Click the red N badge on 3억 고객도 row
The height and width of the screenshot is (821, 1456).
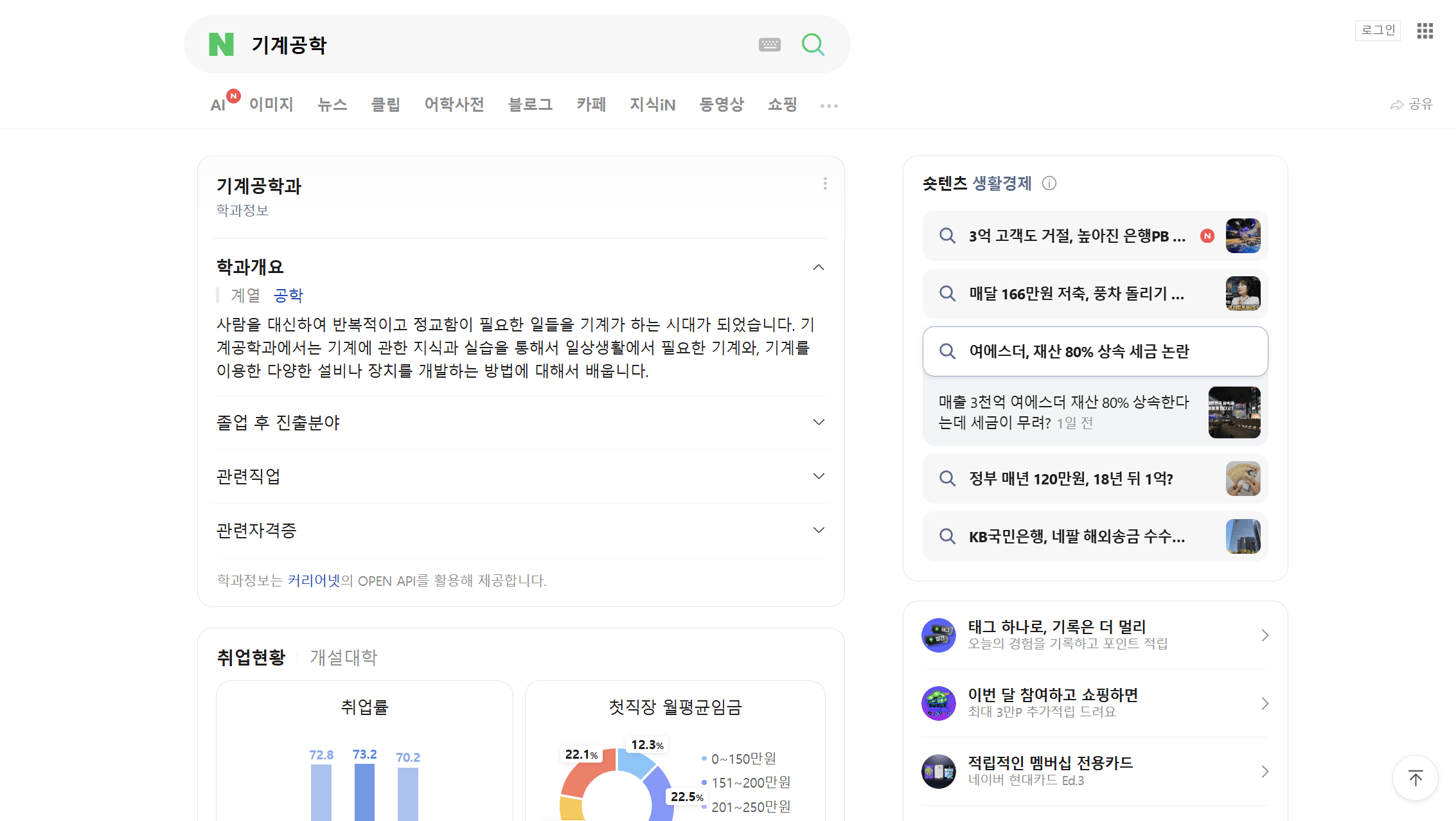pyautogui.click(x=1207, y=236)
